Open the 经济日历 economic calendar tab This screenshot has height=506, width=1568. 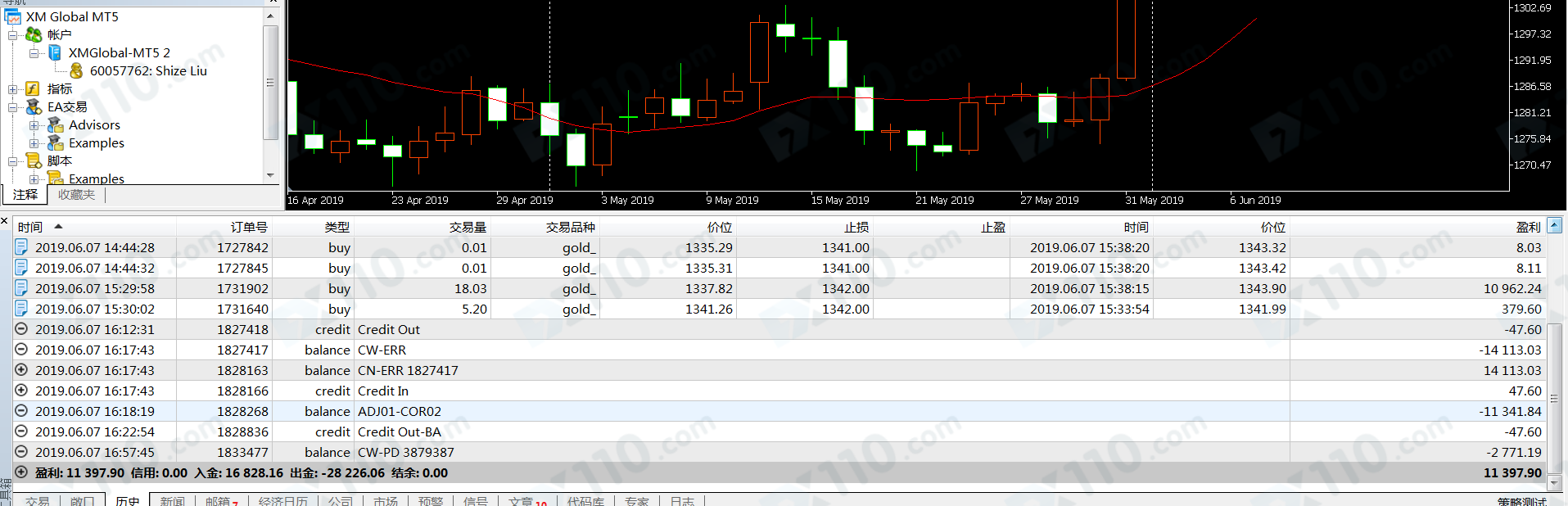click(x=282, y=500)
